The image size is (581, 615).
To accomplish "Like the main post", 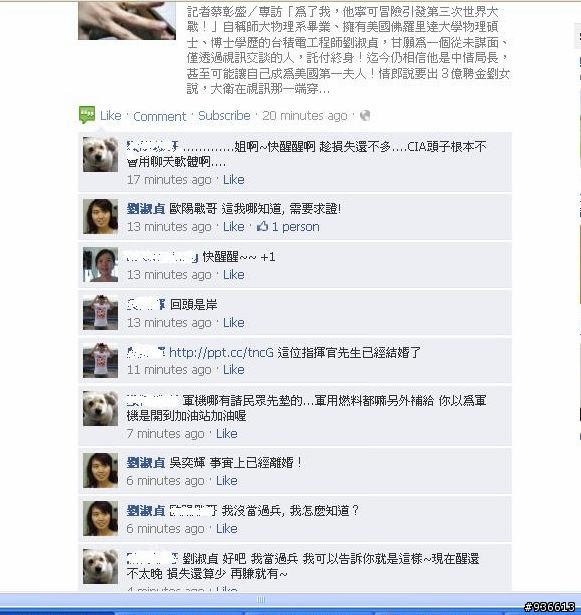I will pyautogui.click(x=111, y=116).
